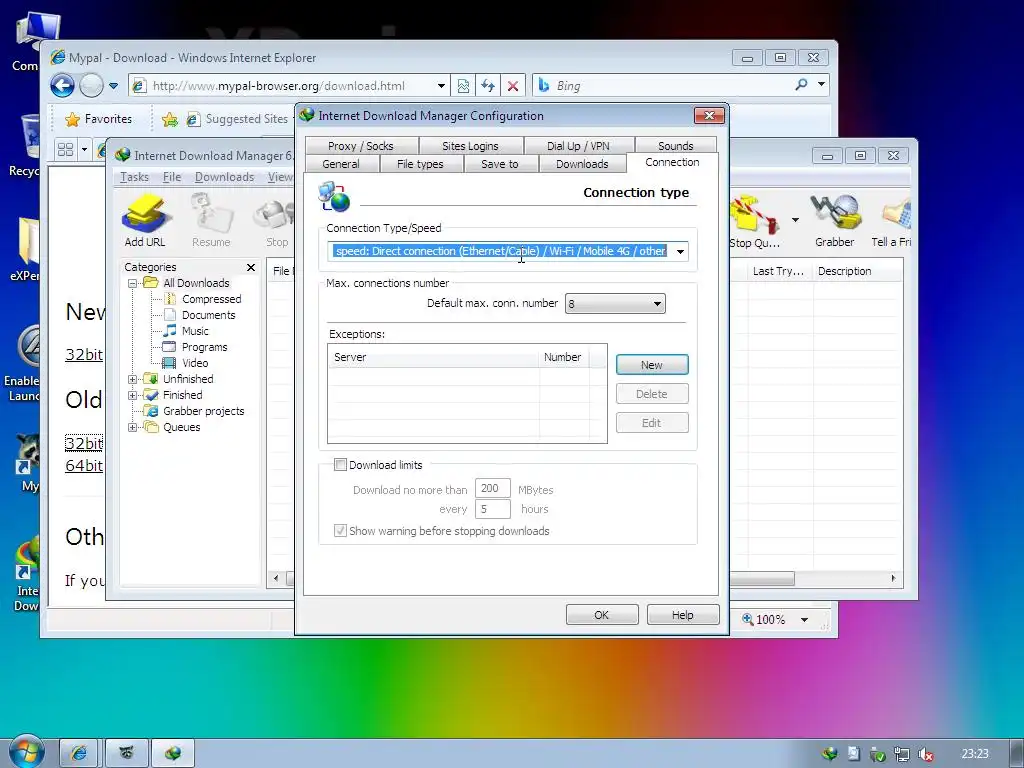Click the Bing search box
This screenshot has height=768, width=1024.
(669, 86)
